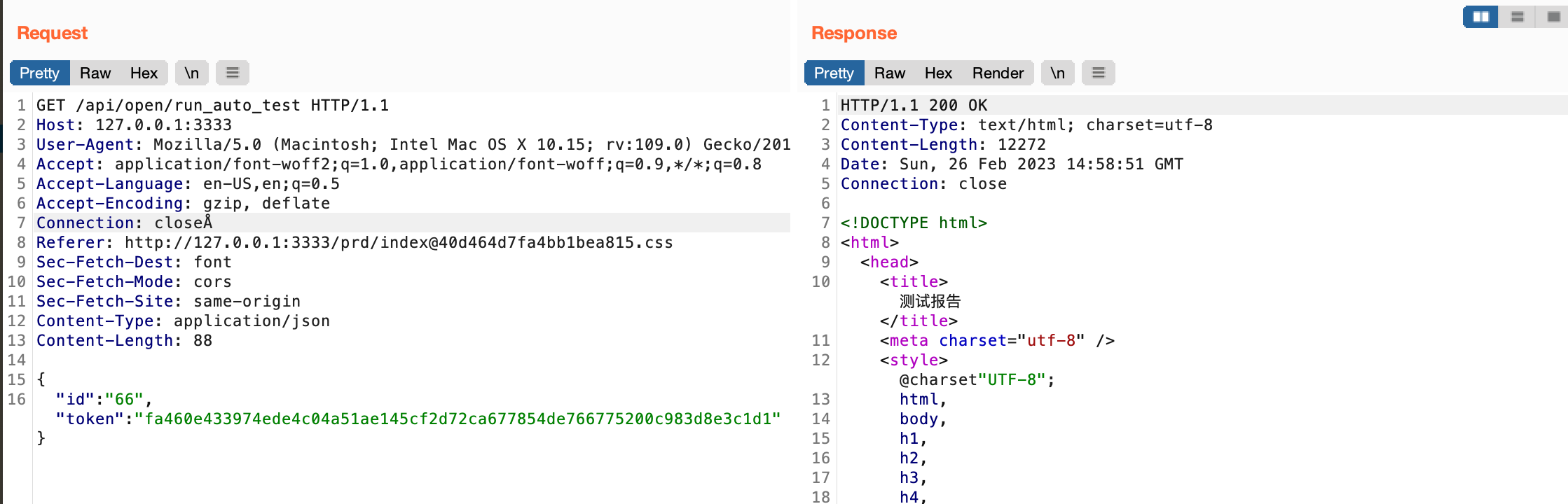The width and height of the screenshot is (1568, 504).
Task: Click the opening <head> tag line
Action: coord(889,262)
